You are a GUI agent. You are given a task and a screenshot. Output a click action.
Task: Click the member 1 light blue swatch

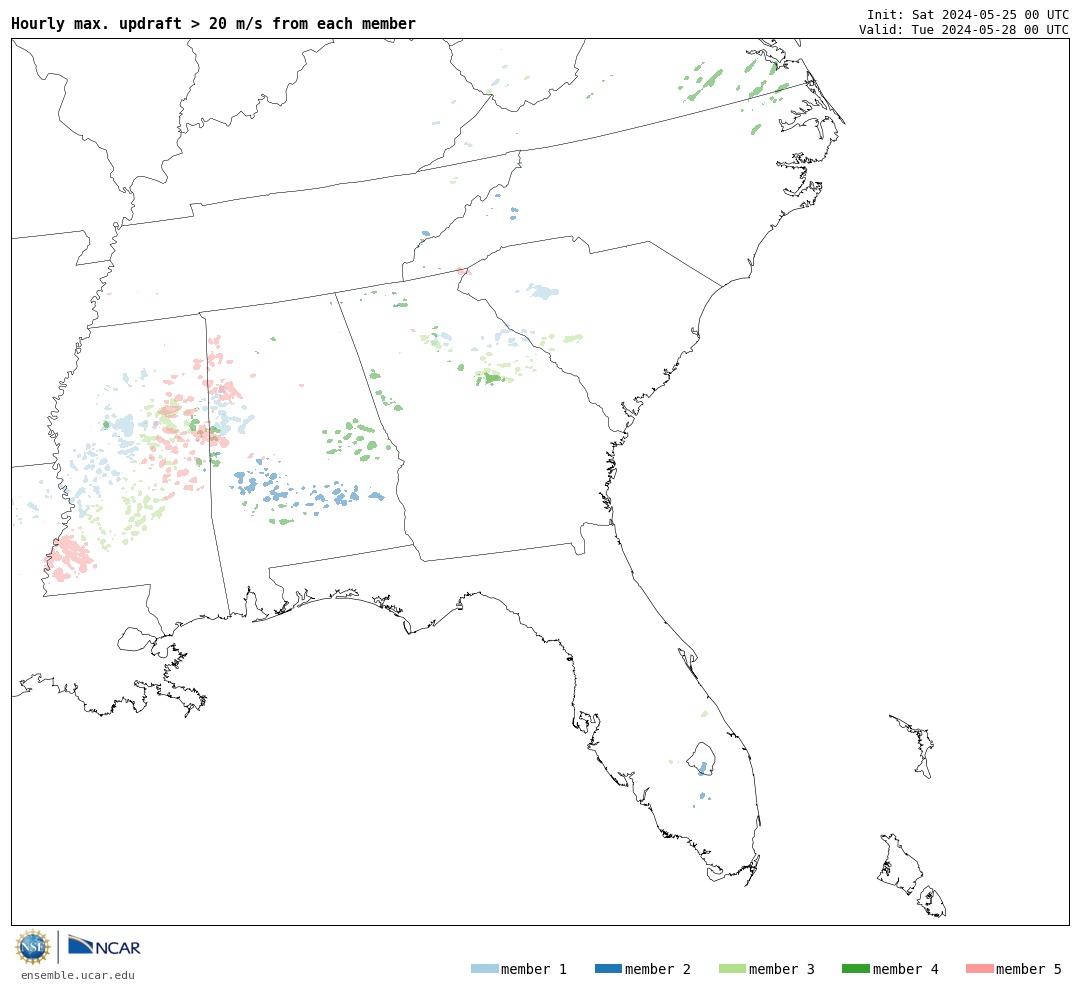(x=484, y=968)
